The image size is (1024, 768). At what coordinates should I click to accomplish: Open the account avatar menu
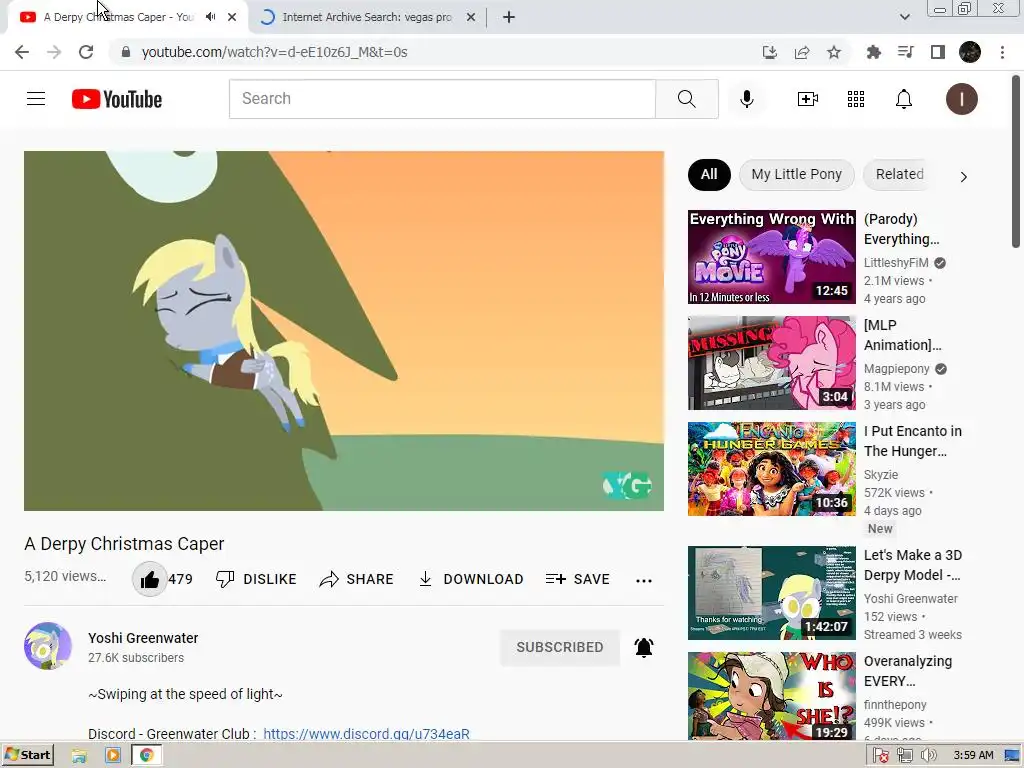click(961, 99)
